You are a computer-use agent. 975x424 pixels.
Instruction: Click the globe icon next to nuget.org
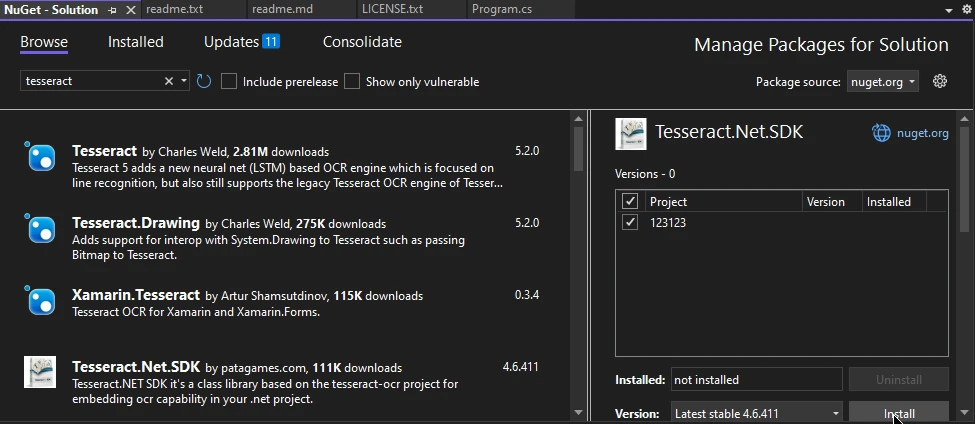[x=881, y=133]
